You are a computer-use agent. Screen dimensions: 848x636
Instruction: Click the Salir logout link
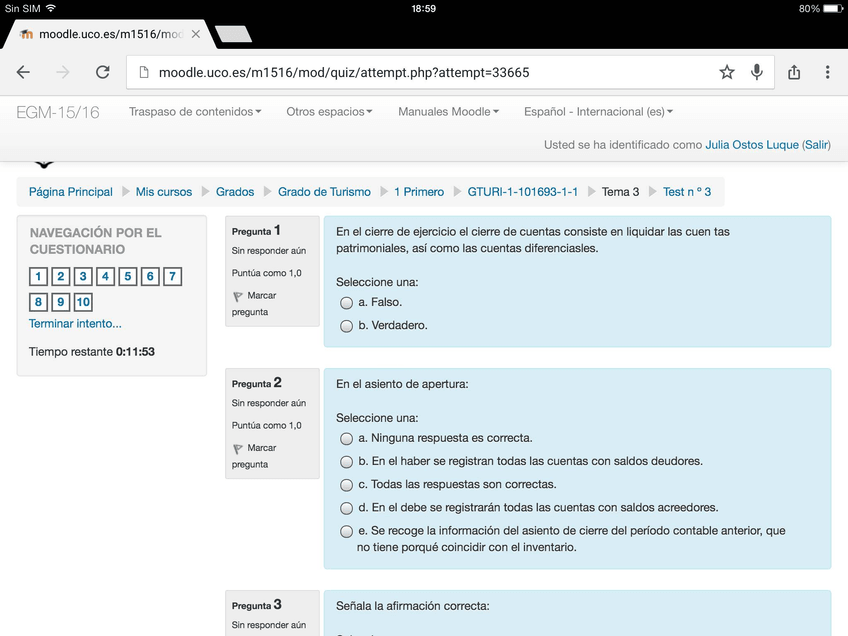point(816,145)
